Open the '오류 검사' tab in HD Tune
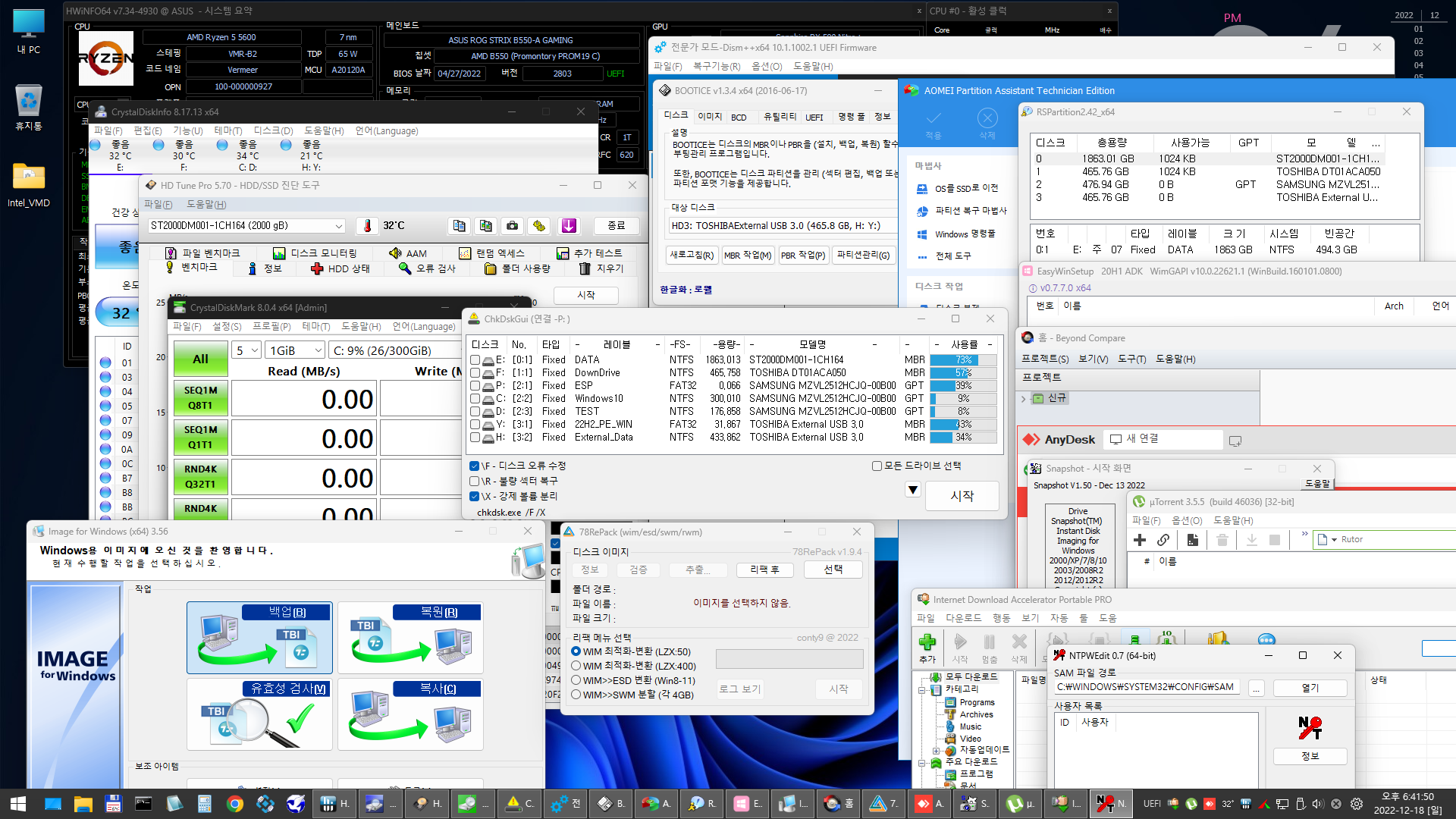The width and height of the screenshot is (1456, 819). click(428, 268)
